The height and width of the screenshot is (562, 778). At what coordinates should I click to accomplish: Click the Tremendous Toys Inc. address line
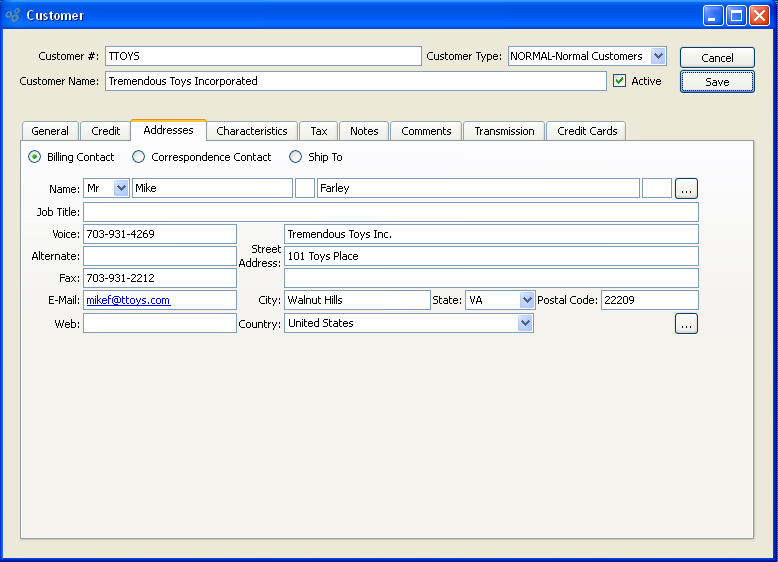point(491,234)
